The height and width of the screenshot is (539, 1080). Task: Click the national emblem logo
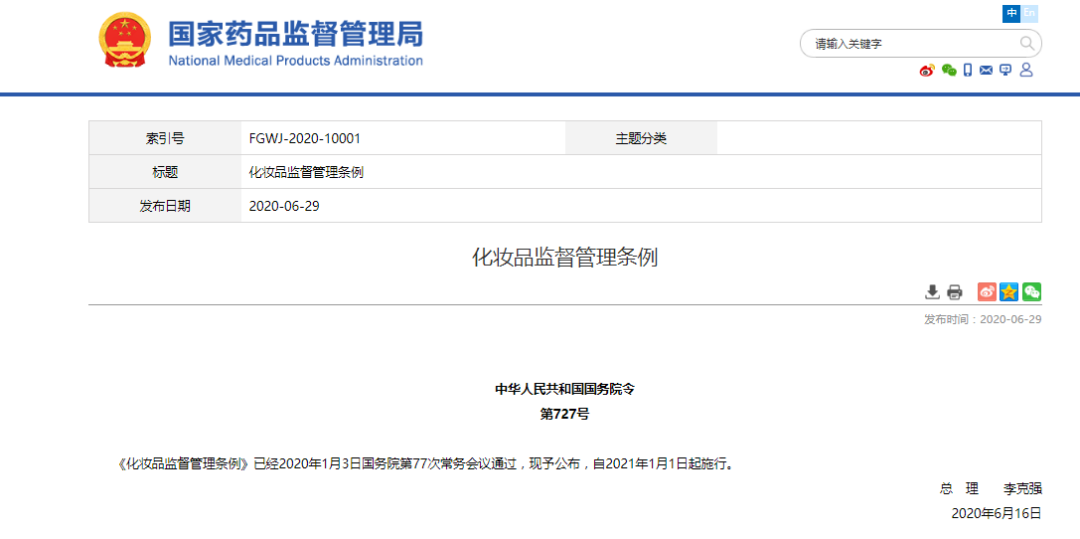[126, 40]
